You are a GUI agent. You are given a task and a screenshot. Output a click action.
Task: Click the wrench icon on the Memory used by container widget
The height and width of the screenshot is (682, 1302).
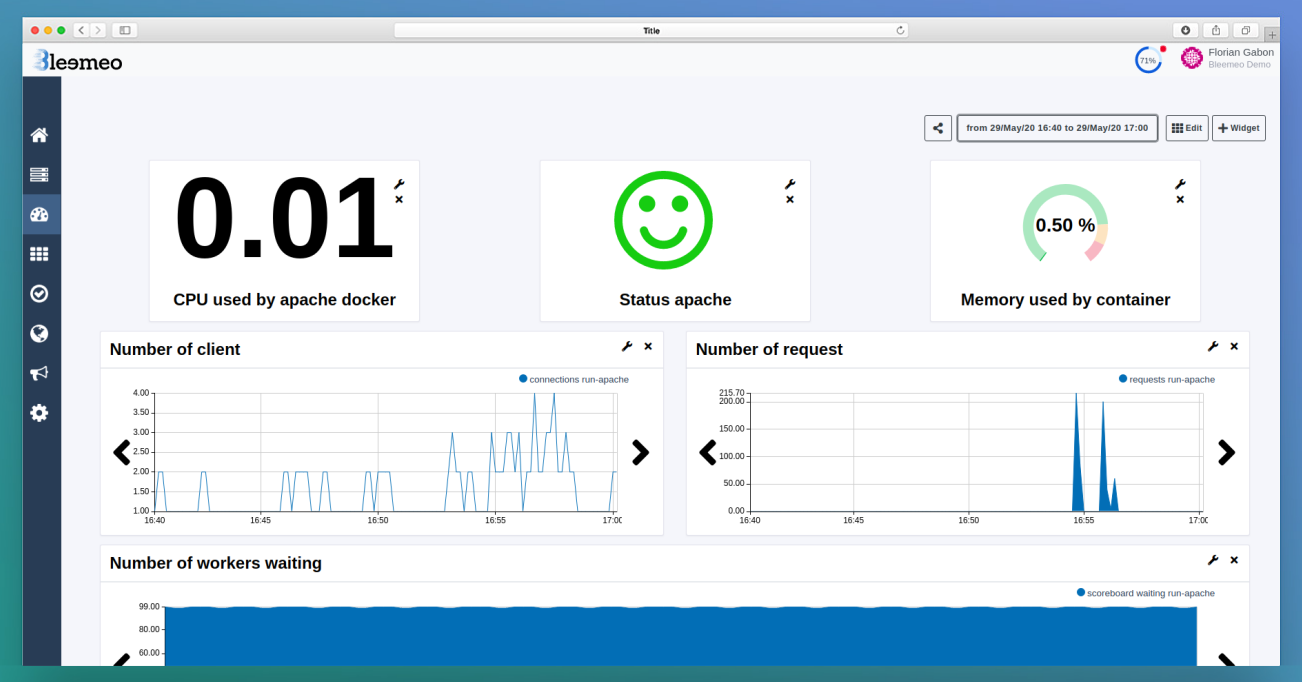(x=1181, y=183)
